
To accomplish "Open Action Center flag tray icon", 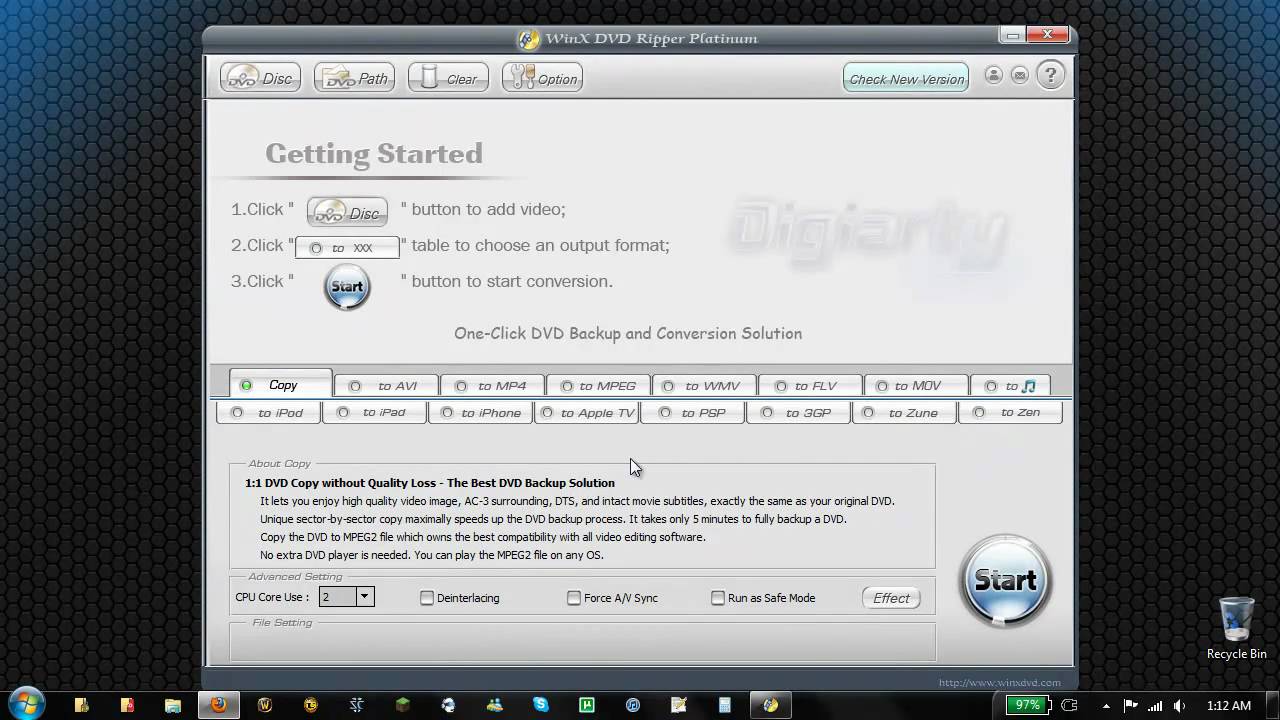I will pos(1131,705).
